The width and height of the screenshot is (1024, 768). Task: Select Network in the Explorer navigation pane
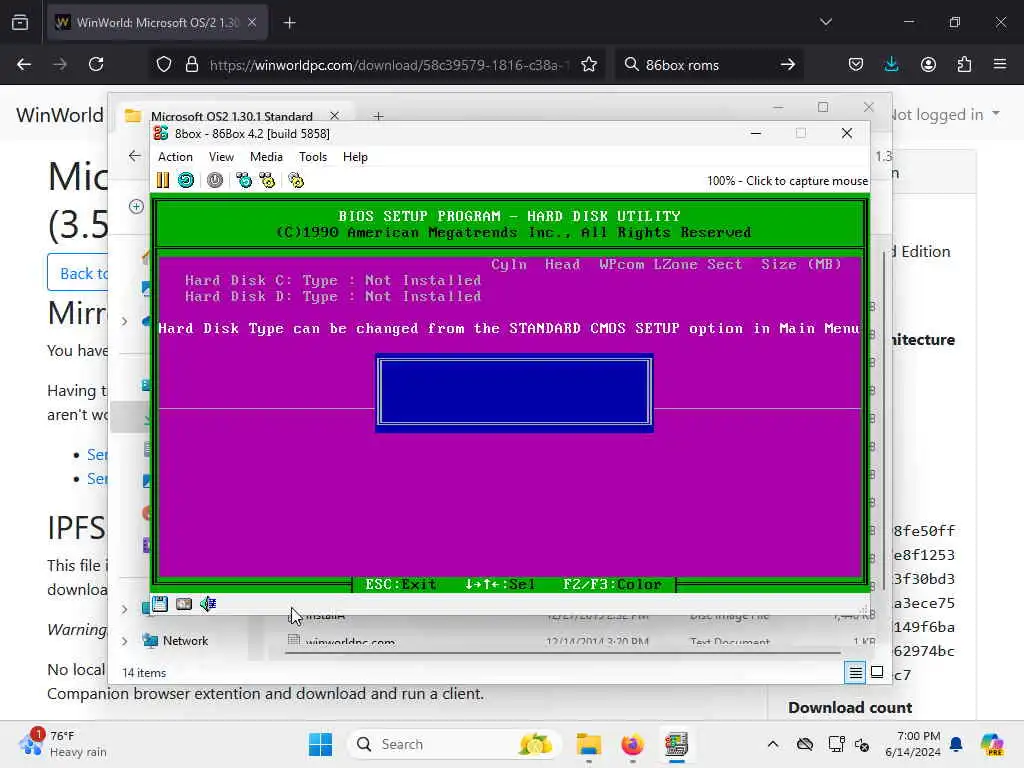click(185, 641)
